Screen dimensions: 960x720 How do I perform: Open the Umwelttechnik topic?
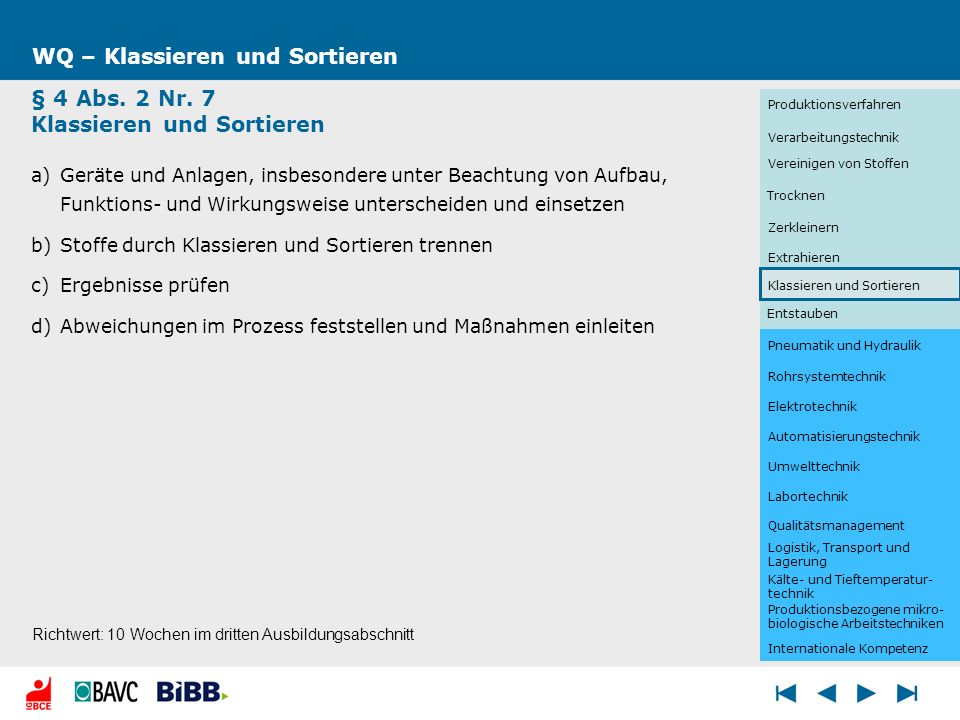(x=813, y=467)
